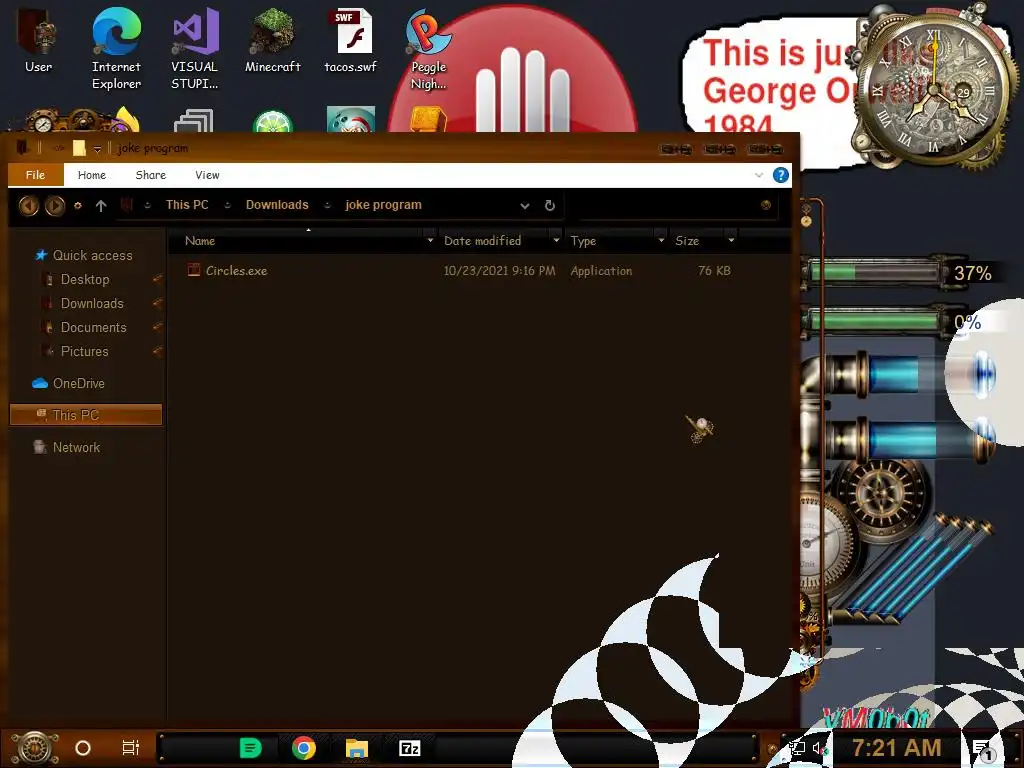Open the File menu tab

pos(35,175)
